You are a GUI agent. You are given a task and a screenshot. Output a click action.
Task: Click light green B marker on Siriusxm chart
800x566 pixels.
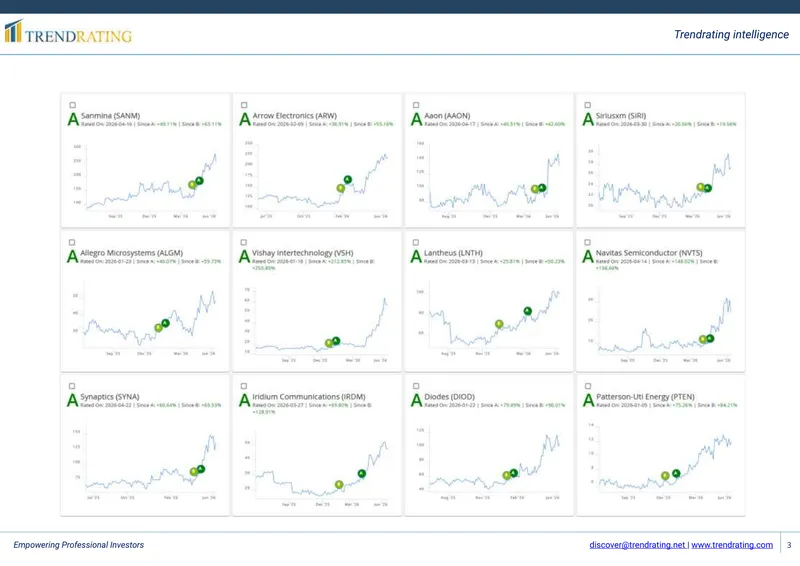[701, 187]
